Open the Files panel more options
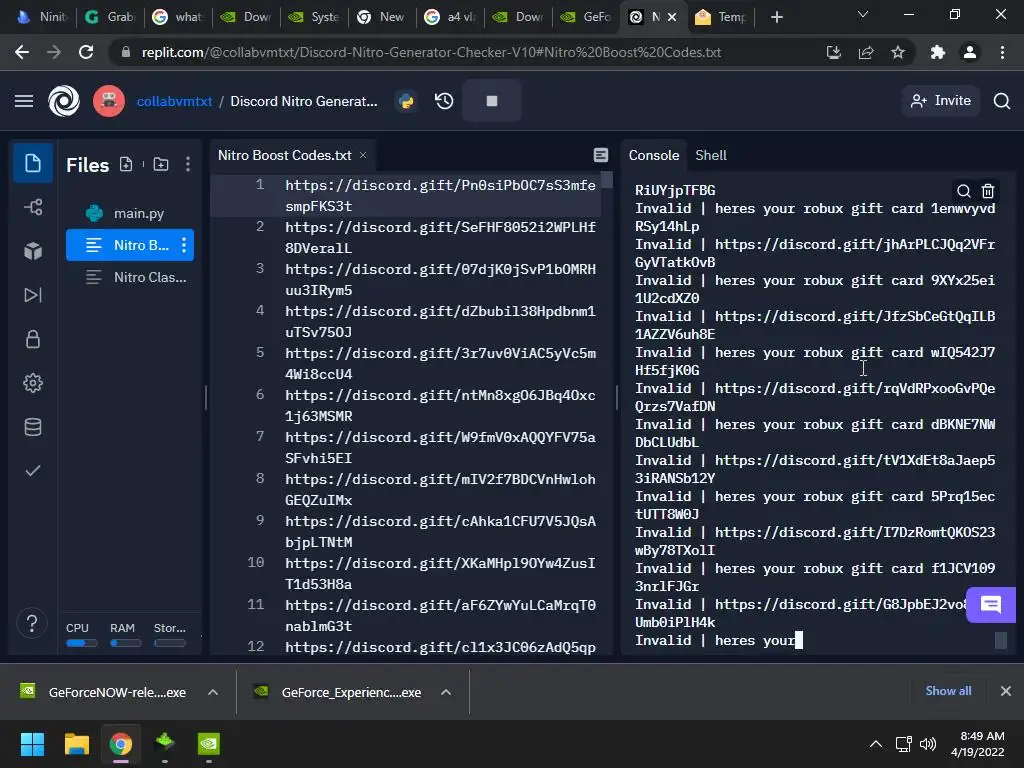Viewport: 1024px width, 768px height. (x=188, y=165)
